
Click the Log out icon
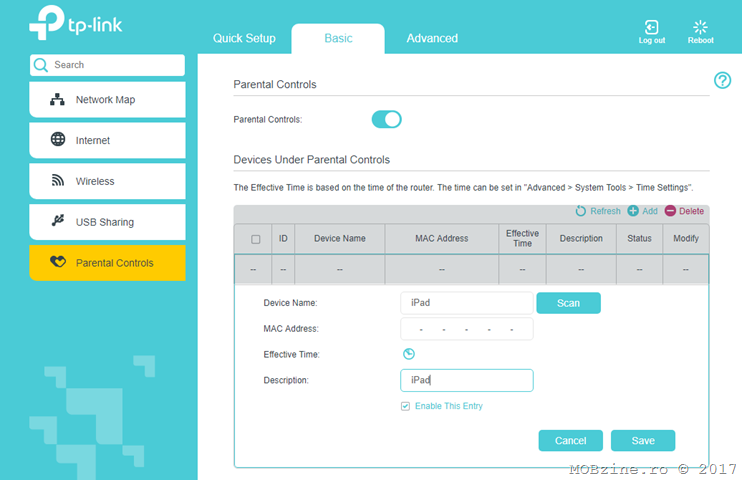coord(651,27)
